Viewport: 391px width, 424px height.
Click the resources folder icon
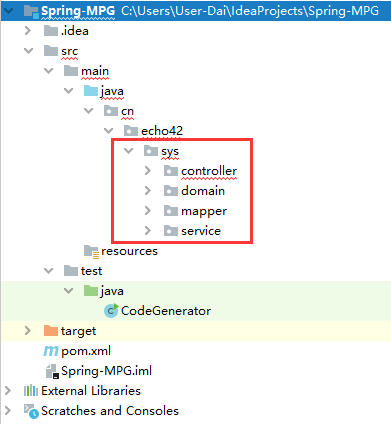[x=91, y=252]
